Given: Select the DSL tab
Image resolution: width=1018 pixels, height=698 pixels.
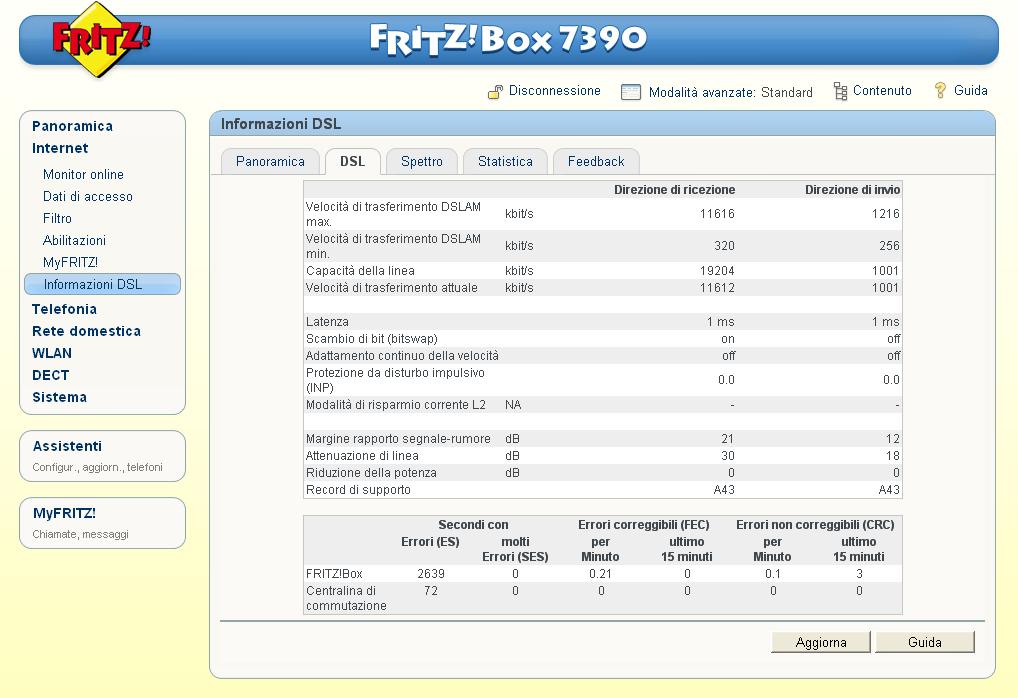Looking at the screenshot, I should pyautogui.click(x=353, y=162).
